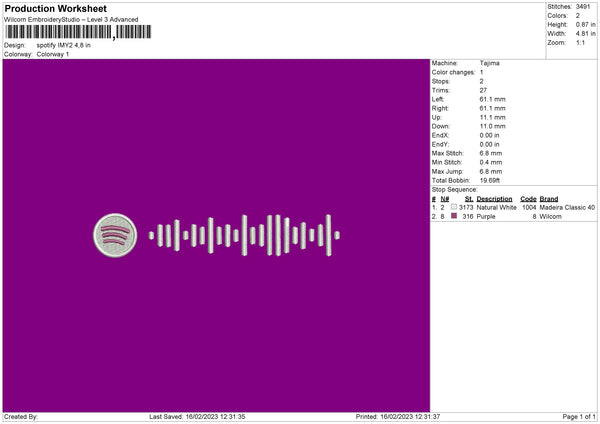600x424 pixels.
Task: Click the Max Jump value 6.8 mm
Action: click(491, 172)
